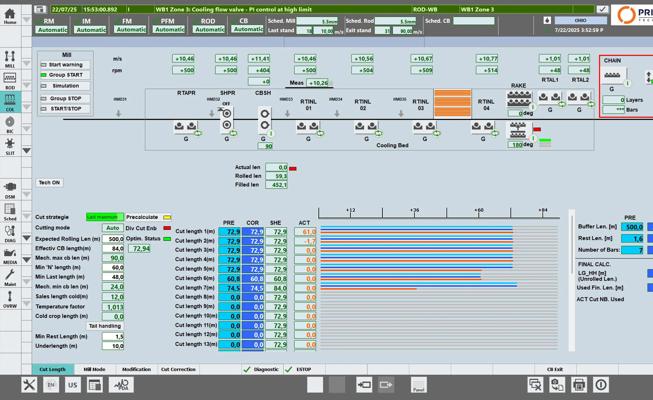
Task: Toggle Group START in Mill panel
Action: click(43, 75)
